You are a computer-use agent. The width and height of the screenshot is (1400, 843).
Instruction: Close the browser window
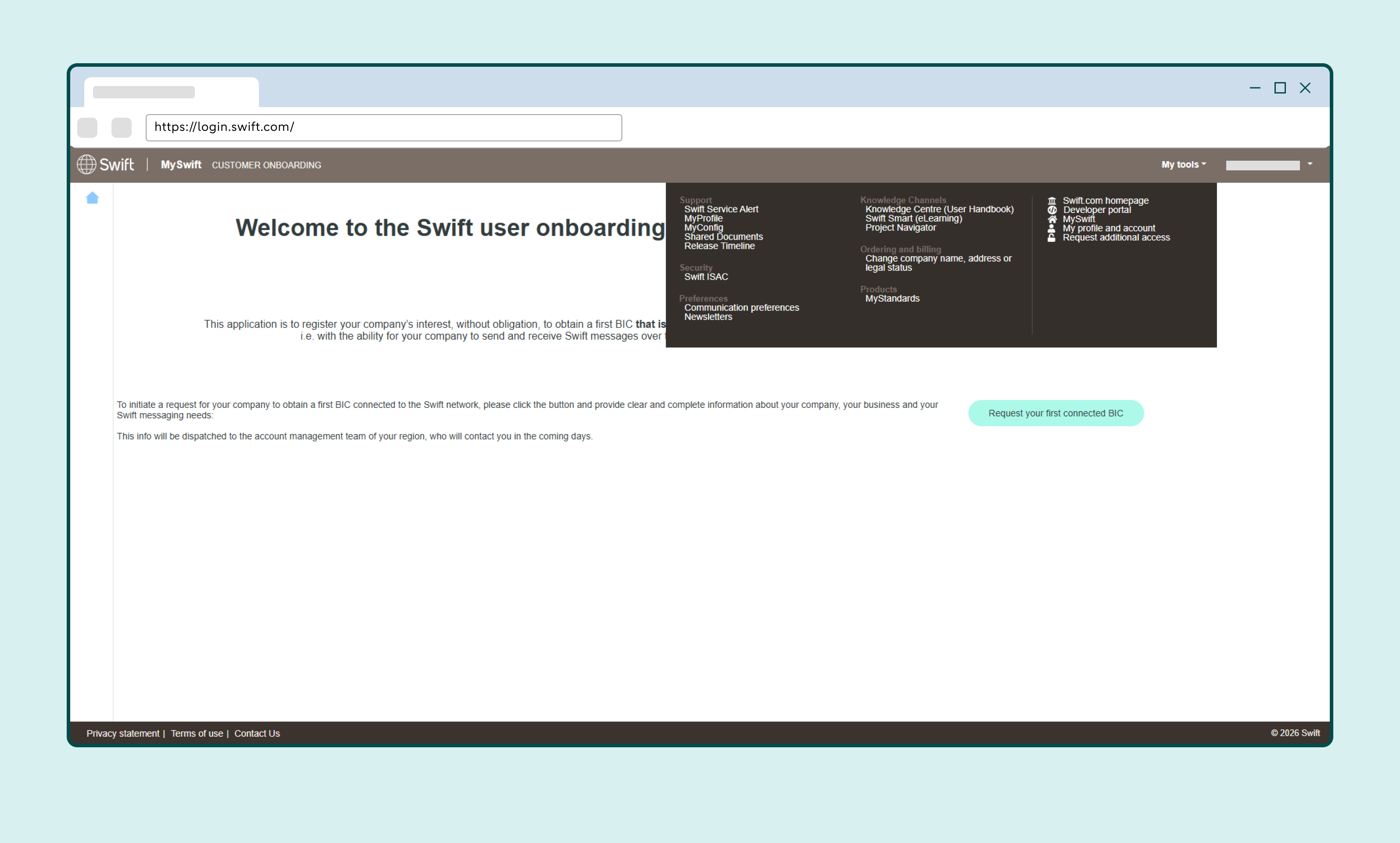[1305, 87]
